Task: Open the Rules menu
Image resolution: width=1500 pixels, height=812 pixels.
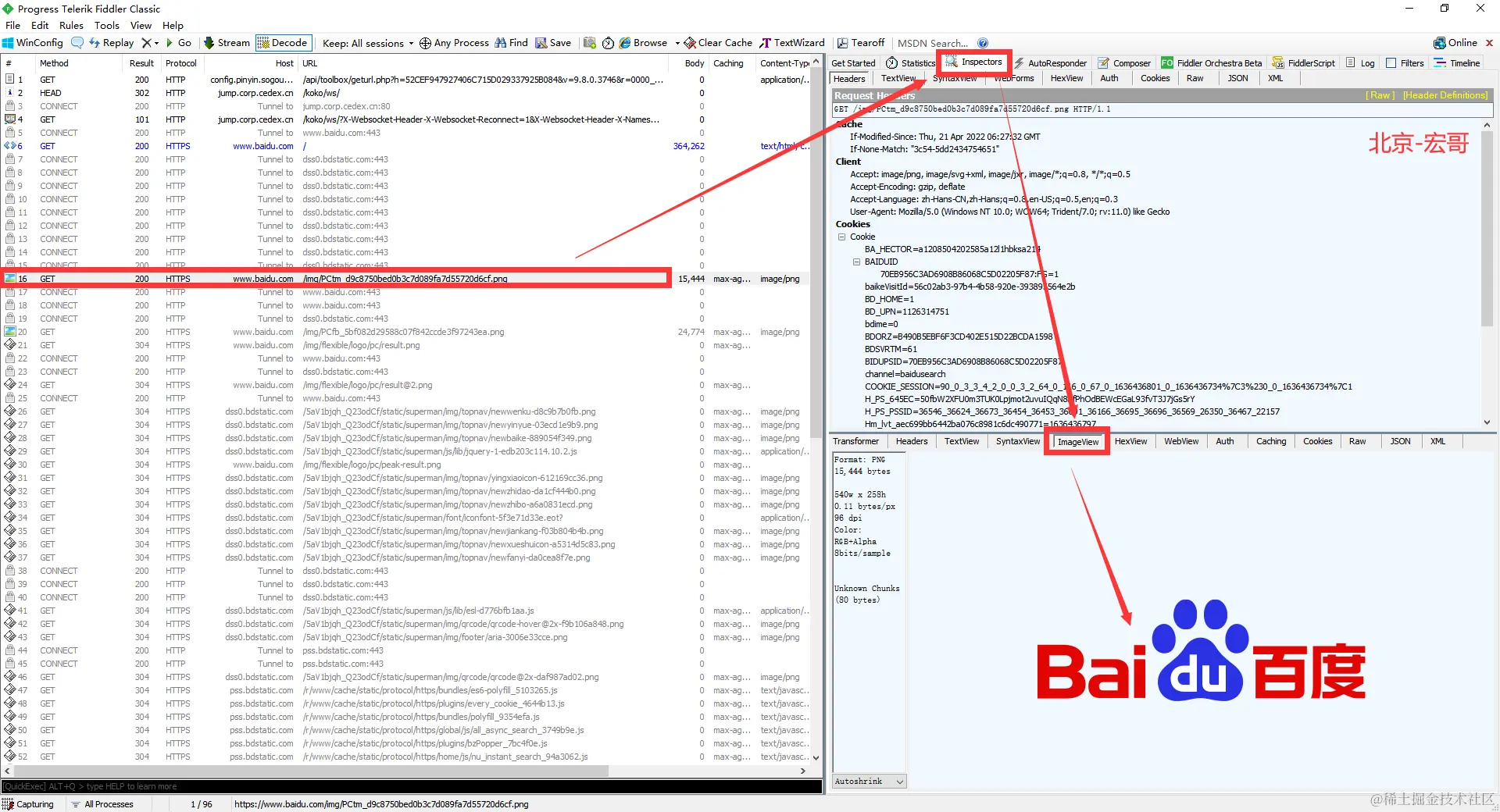Action: 71,25
